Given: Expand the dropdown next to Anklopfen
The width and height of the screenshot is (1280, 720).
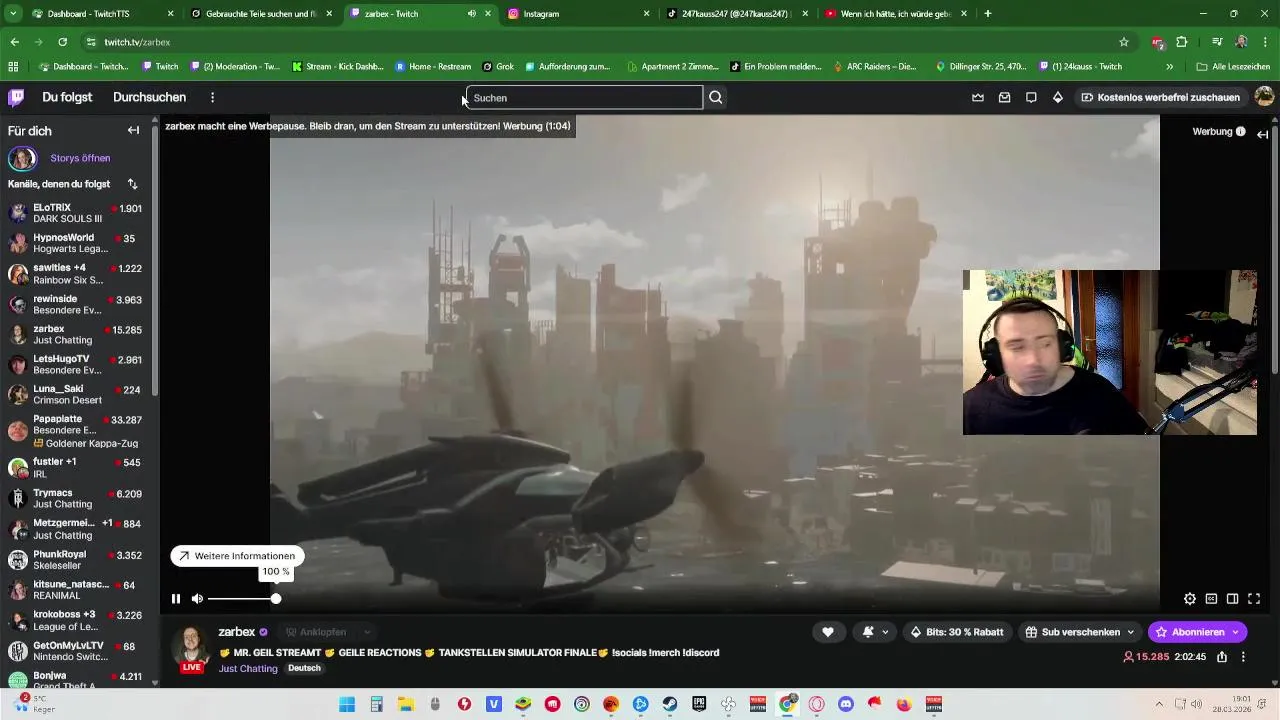Looking at the screenshot, I should coord(367,632).
